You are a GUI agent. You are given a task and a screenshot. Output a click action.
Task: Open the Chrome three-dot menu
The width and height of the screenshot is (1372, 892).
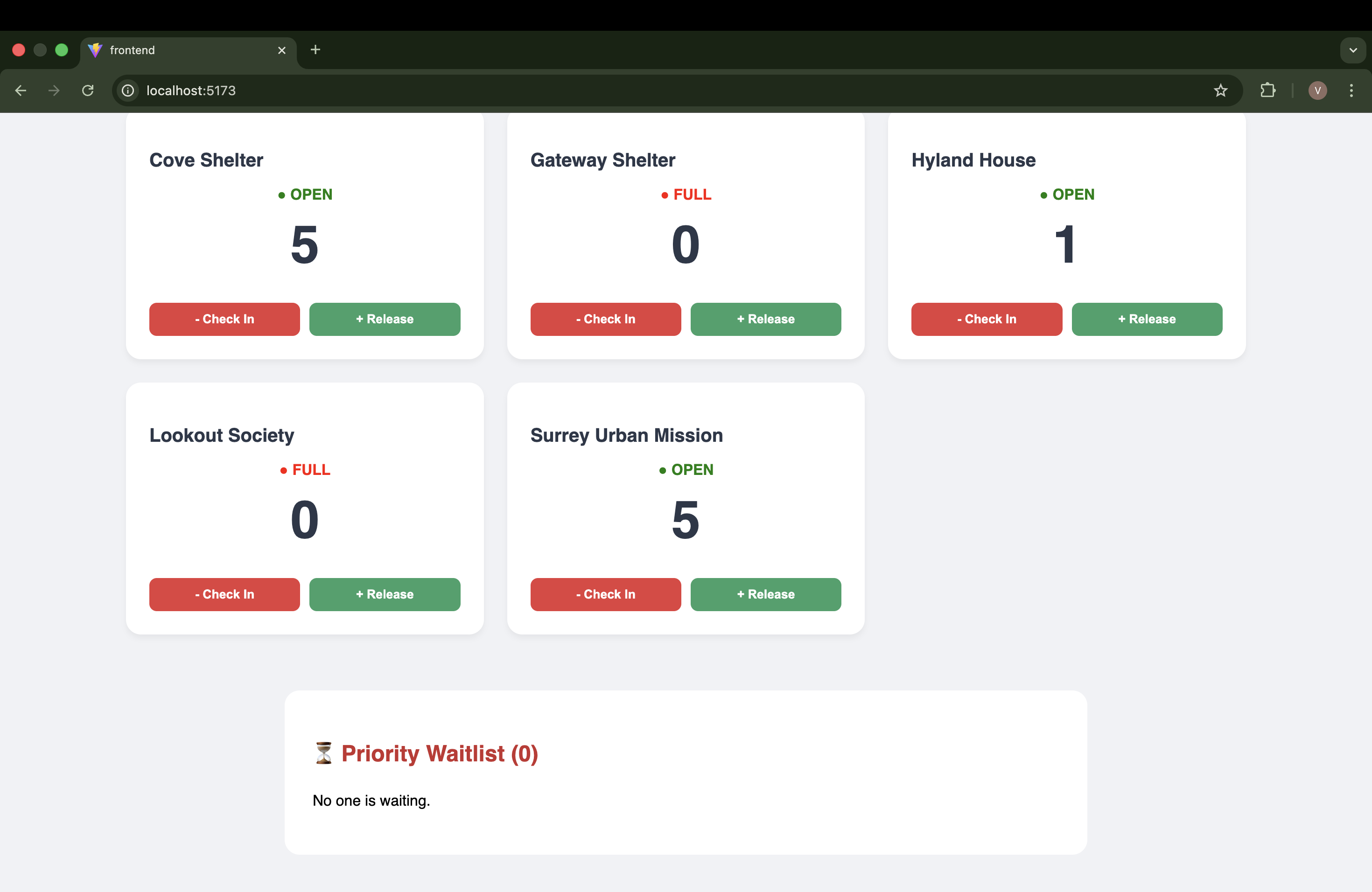1351,91
